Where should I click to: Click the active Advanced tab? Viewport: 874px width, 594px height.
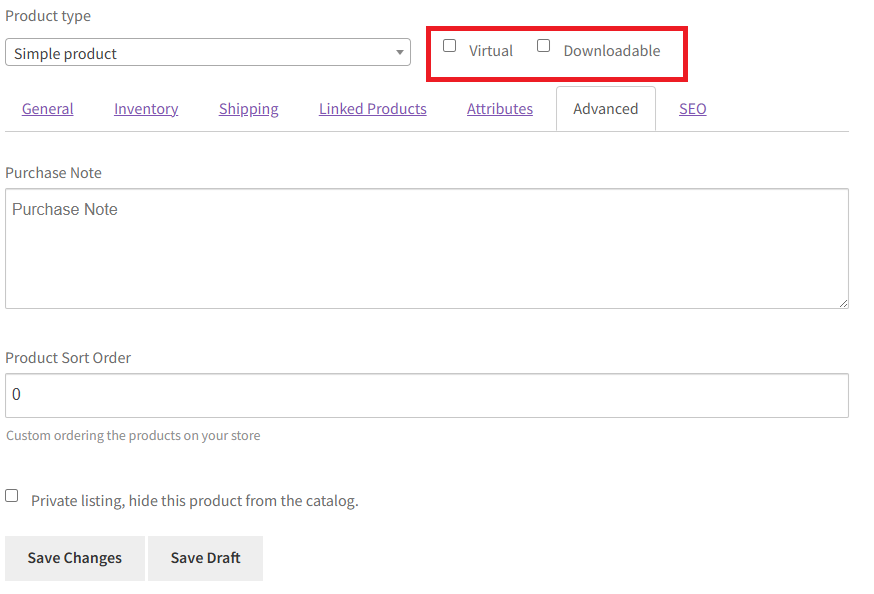coord(606,109)
